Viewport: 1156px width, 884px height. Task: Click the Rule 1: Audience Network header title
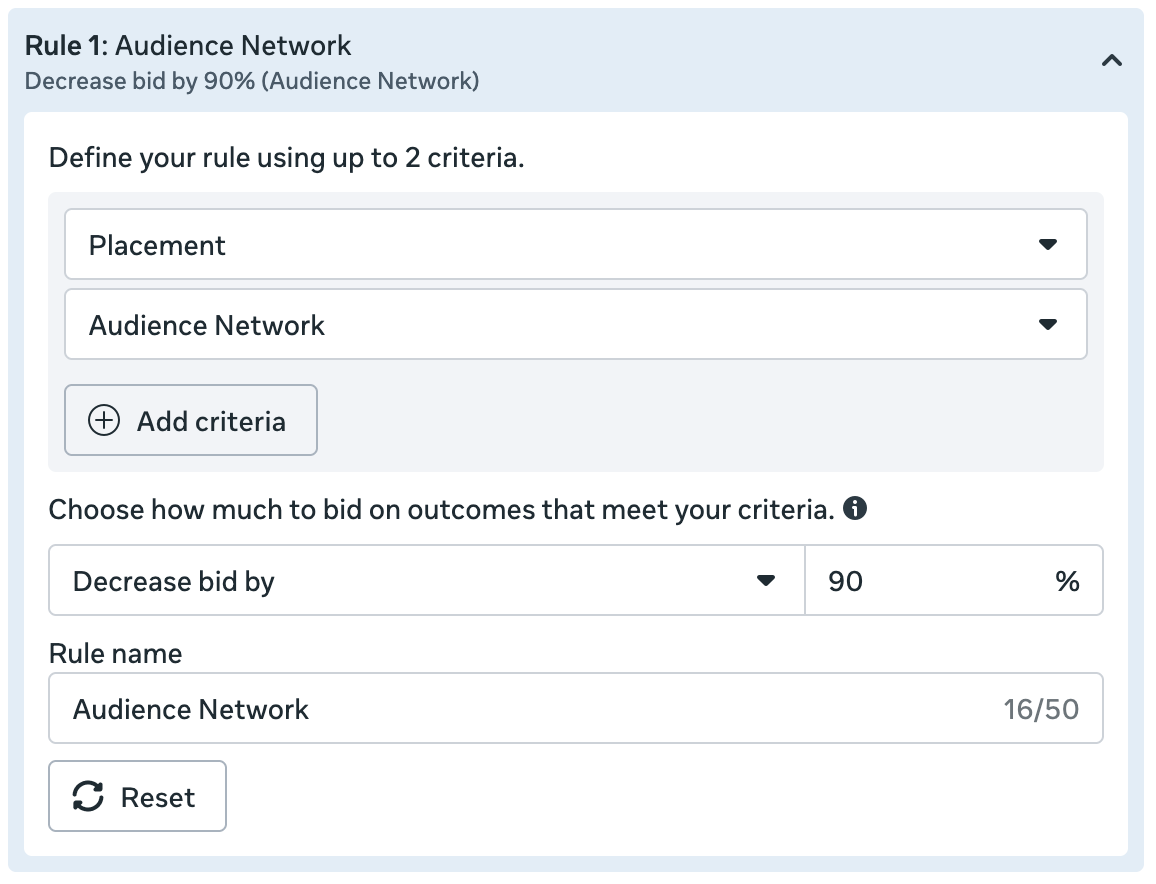188,46
